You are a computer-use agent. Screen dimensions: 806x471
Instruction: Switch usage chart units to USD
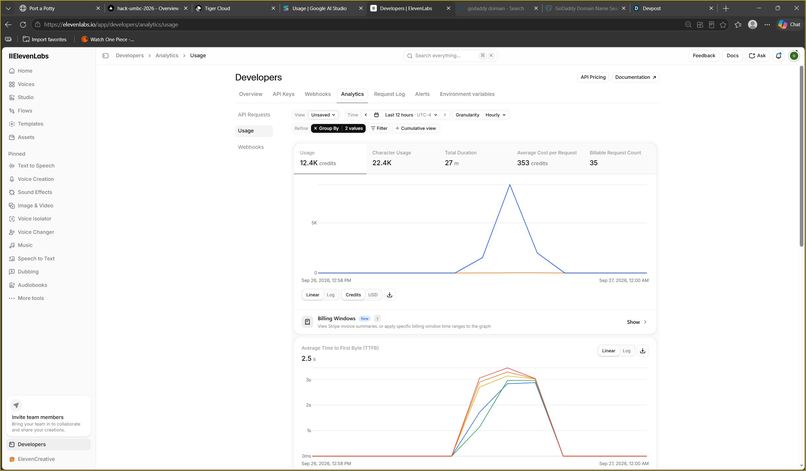pyautogui.click(x=373, y=295)
